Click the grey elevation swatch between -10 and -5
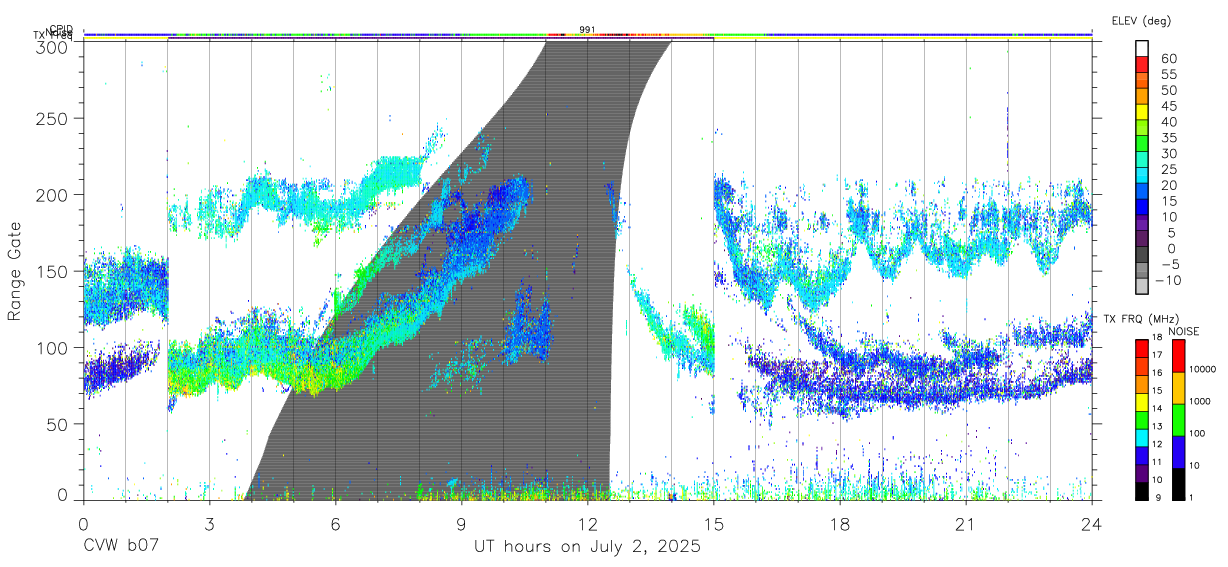The image size is (1228, 567). click(x=1142, y=271)
